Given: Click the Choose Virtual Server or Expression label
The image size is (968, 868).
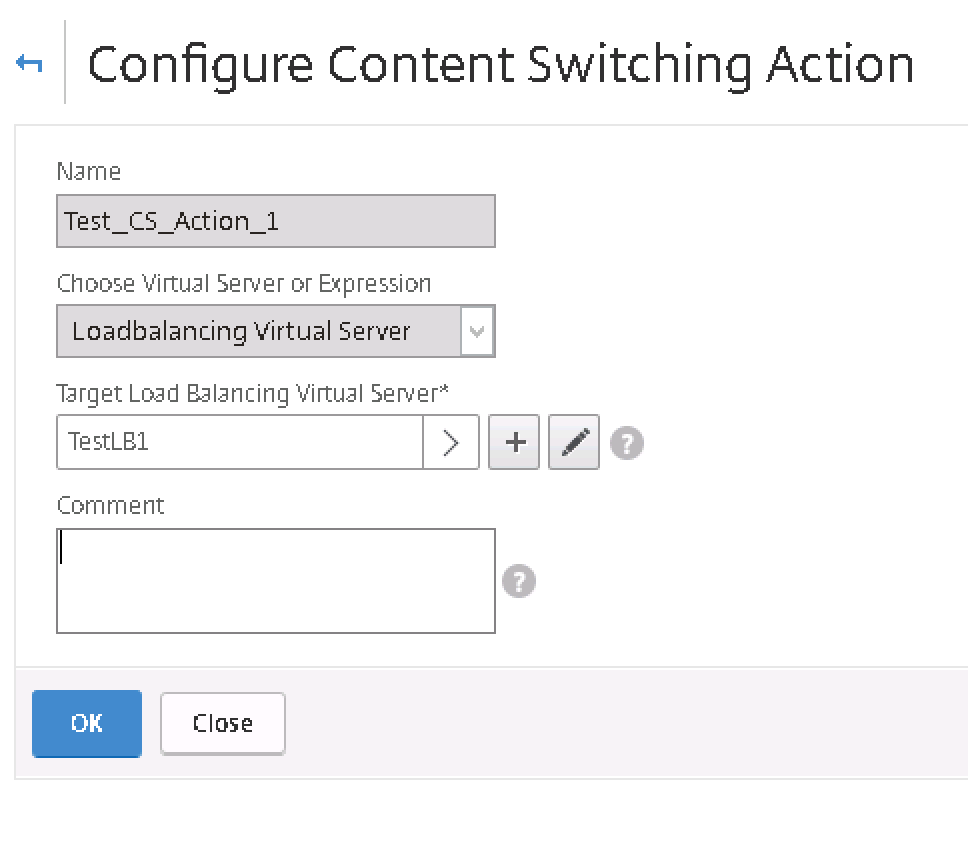Looking at the screenshot, I should [x=244, y=283].
